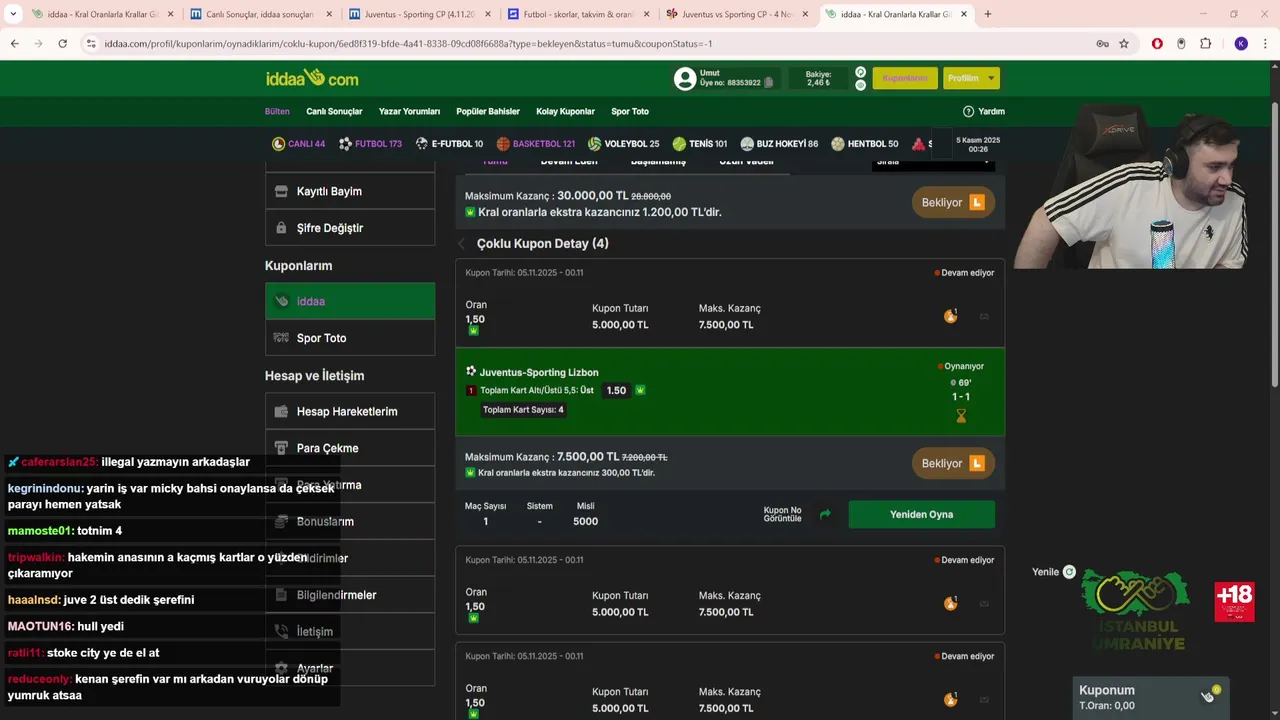This screenshot has width=1280, height=720.
Task: Select TENİS 101 sport category
Action: point(700,144)
